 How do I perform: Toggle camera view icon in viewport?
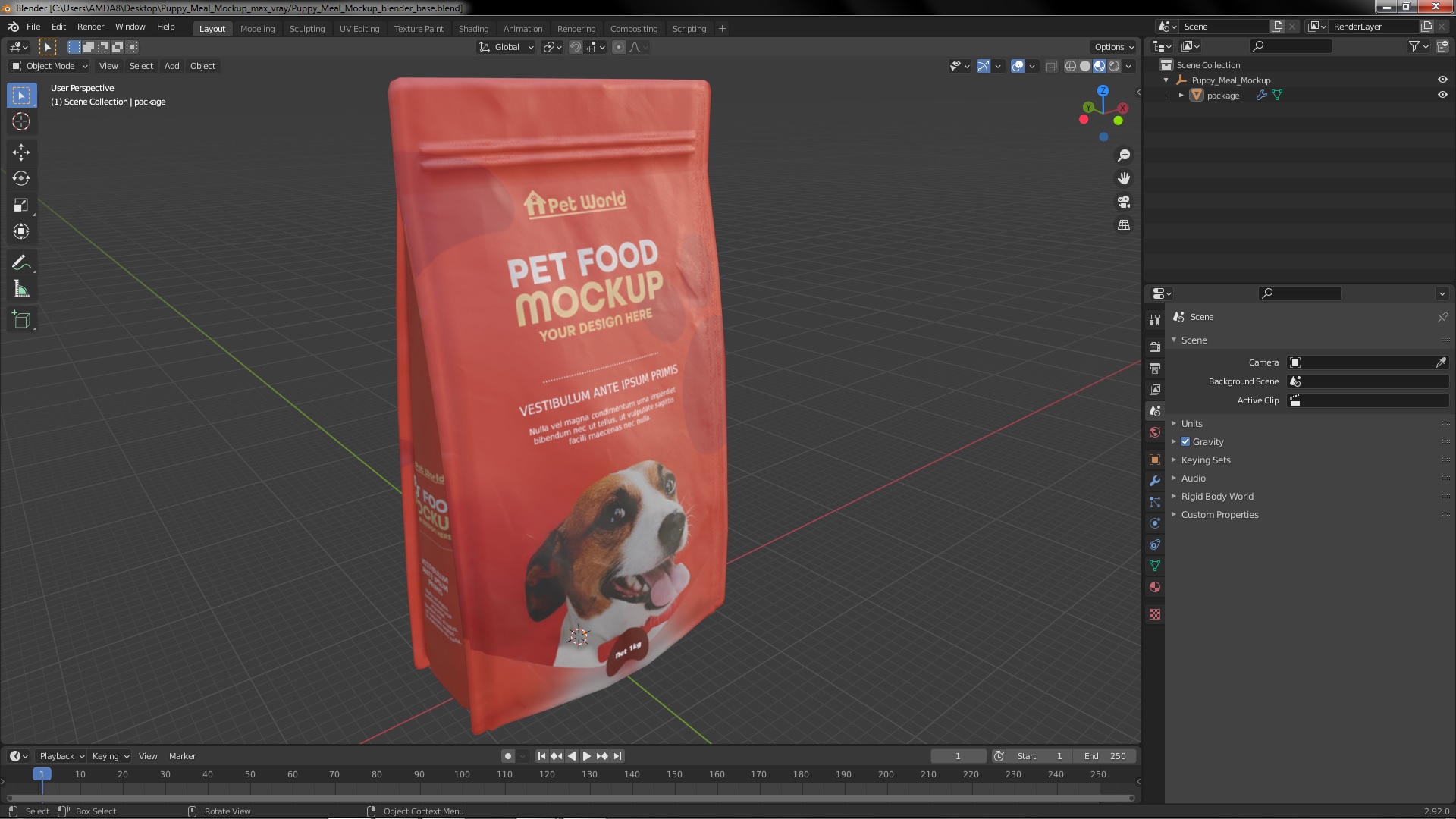click(x=1124, y=202)
